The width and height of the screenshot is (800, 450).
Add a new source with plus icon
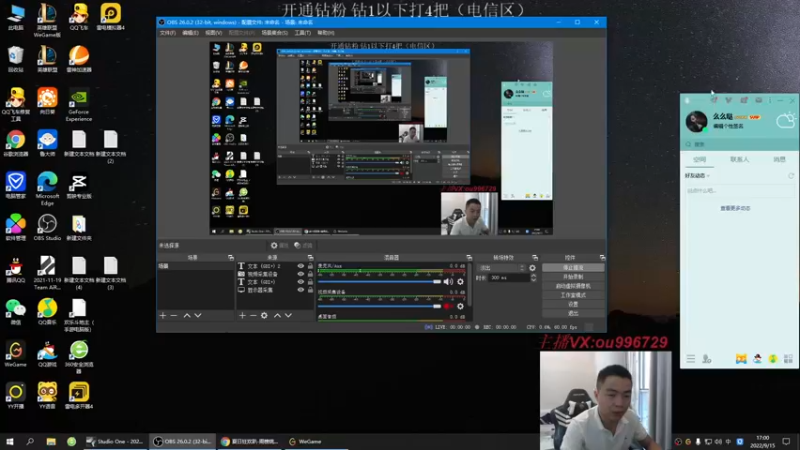click(242, 316)
